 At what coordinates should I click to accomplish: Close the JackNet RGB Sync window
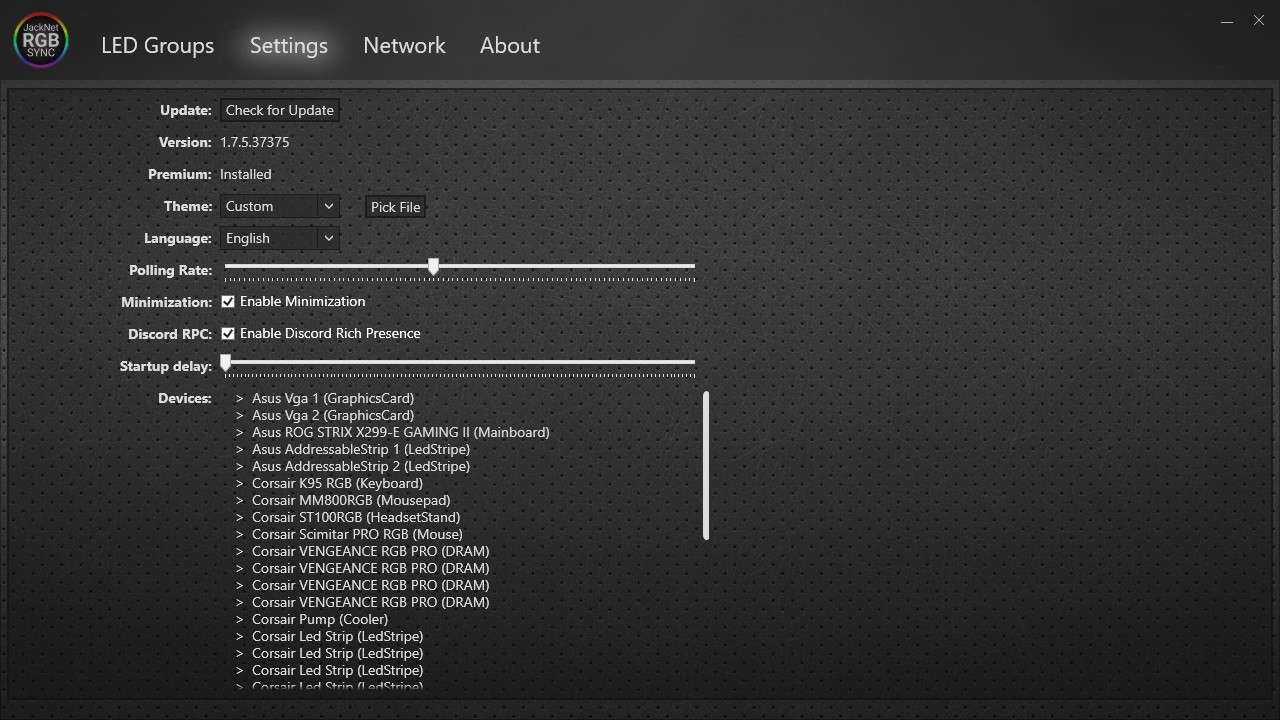coord(1259,20)
